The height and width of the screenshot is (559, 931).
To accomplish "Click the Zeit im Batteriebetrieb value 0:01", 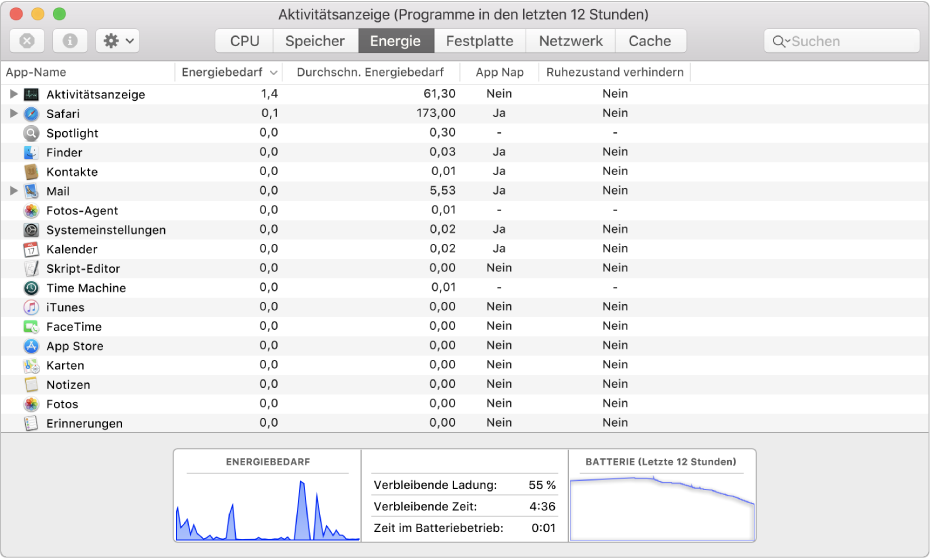I will pos(543,528).
